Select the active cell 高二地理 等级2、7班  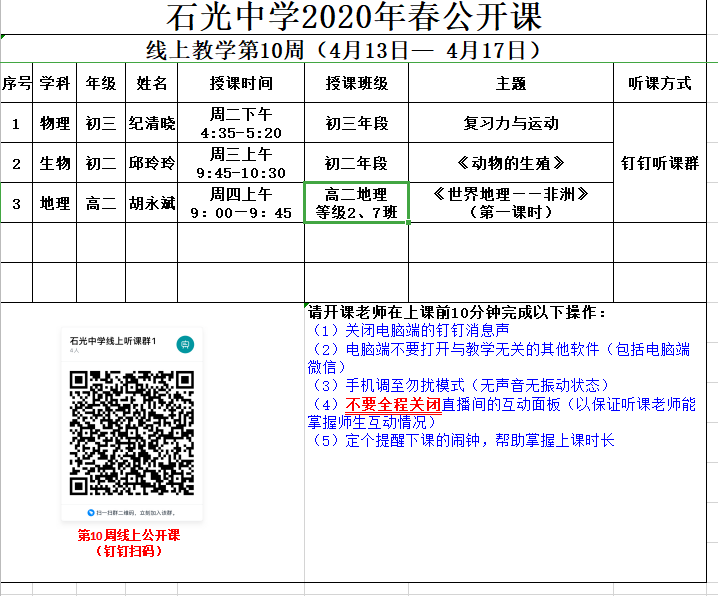pyautogui.click(x=356, y=203)
